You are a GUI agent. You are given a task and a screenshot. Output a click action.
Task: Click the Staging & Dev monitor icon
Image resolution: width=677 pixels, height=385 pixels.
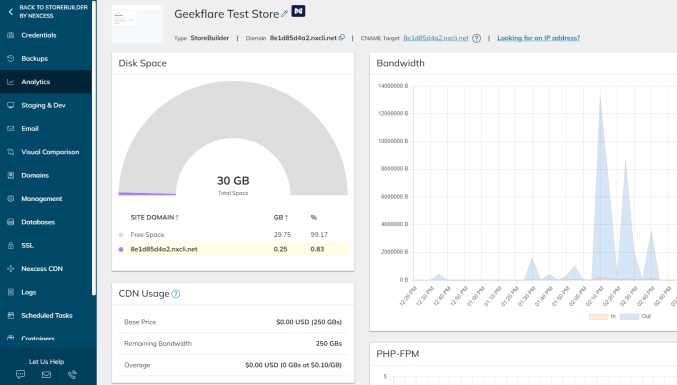click(x=11, y=105)
